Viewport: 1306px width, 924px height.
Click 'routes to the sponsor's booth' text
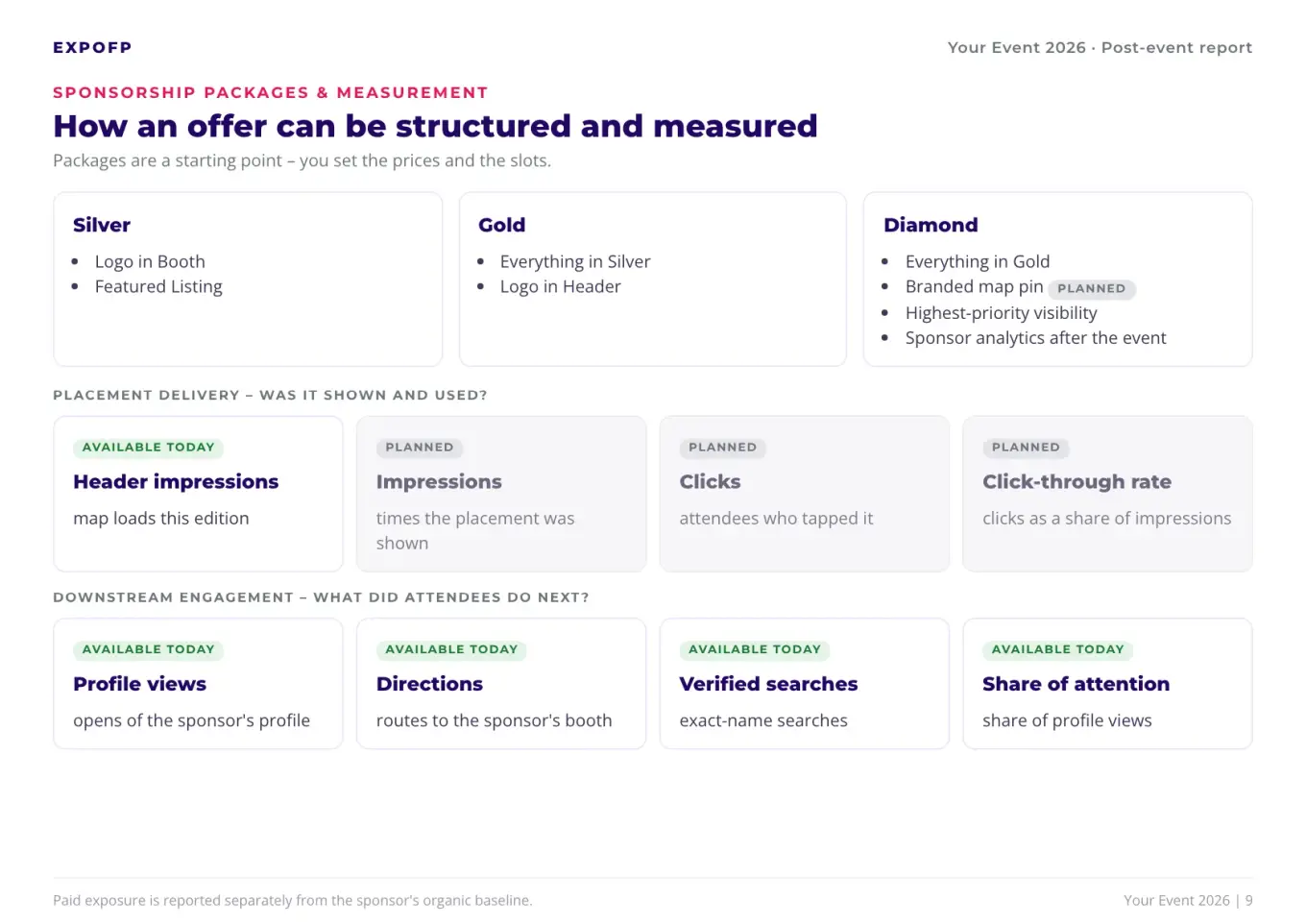pos(495,720)
